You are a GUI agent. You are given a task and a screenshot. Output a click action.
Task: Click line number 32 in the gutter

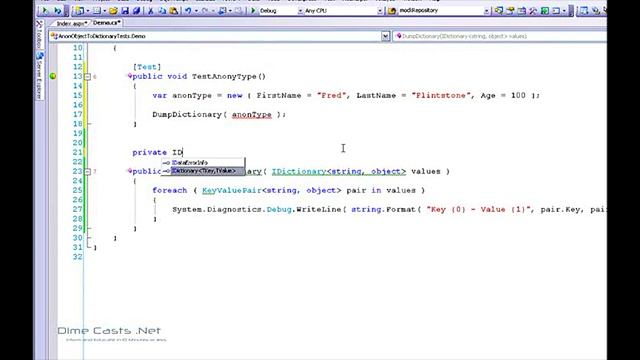tap(78, 257)
